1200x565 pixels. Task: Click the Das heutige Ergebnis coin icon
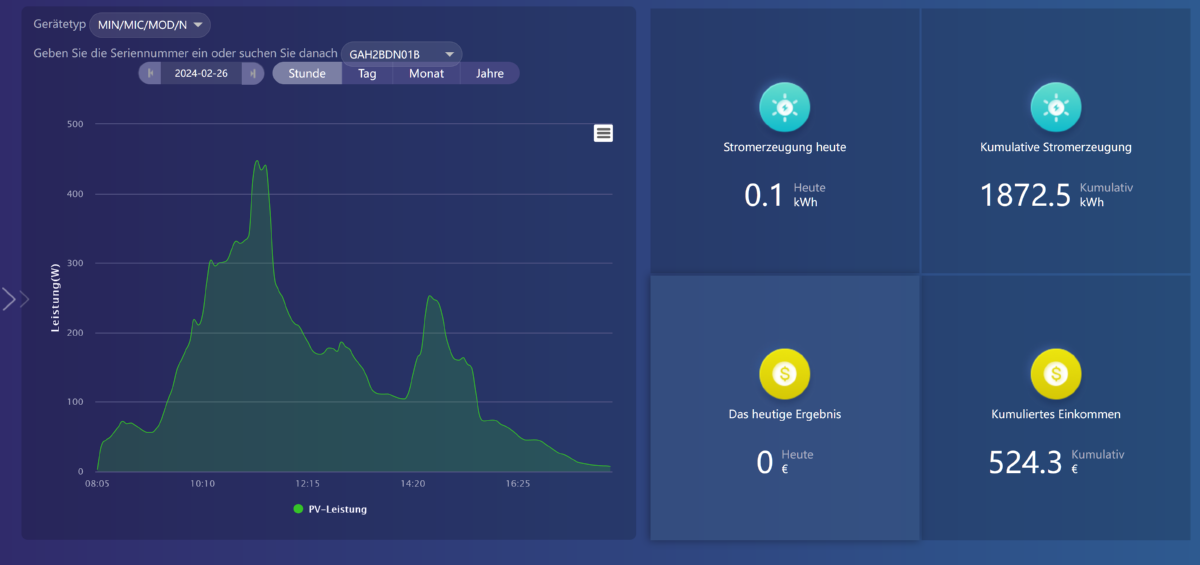(785, 374)
